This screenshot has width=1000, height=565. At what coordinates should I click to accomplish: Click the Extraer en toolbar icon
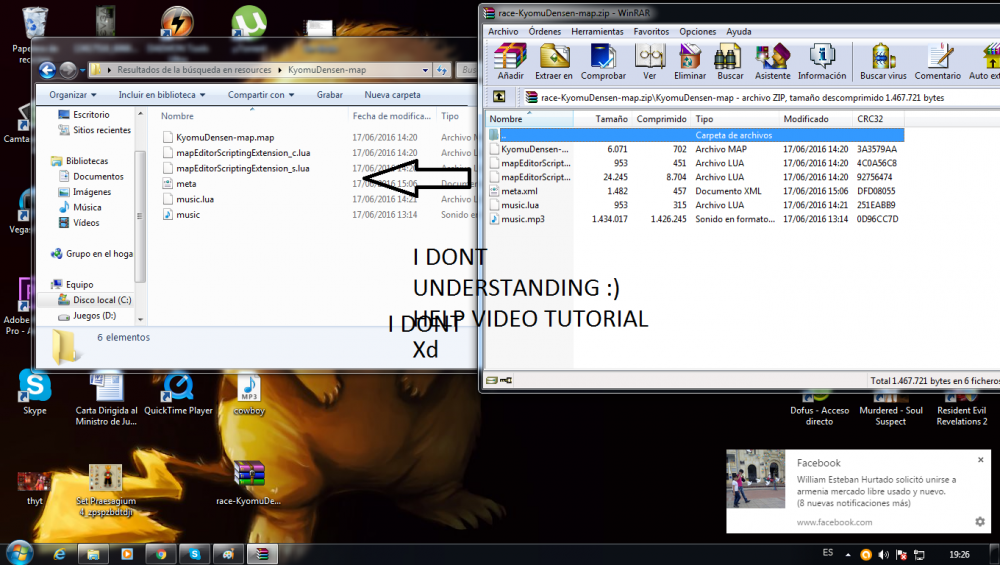point(553,58)
